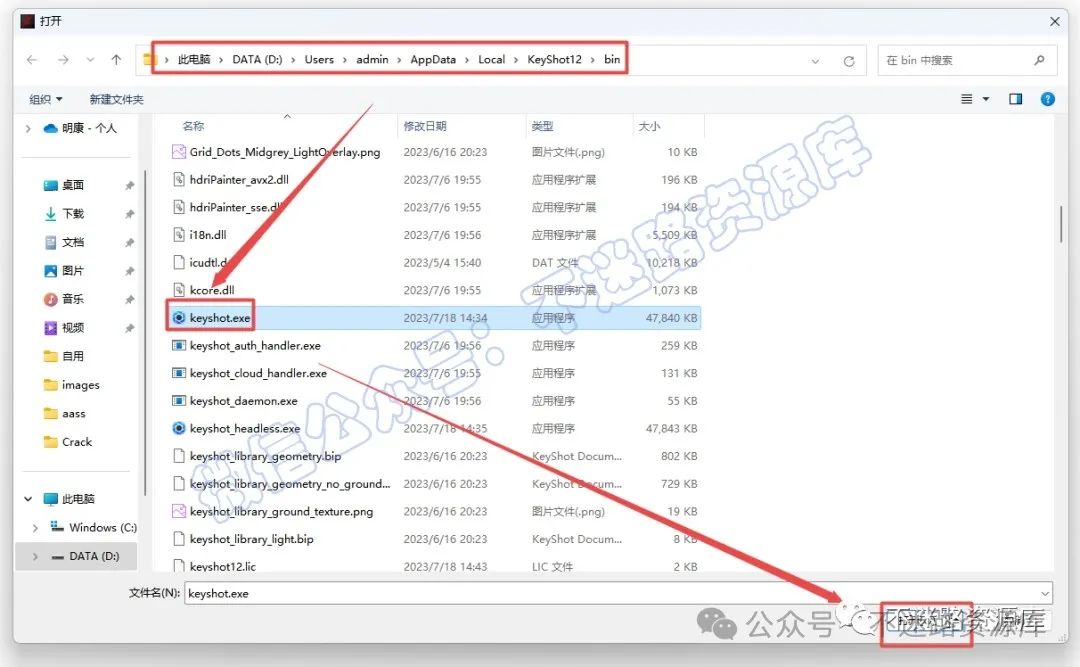Go up one folder level
The image size is (1080, 667).
point(116,60)
